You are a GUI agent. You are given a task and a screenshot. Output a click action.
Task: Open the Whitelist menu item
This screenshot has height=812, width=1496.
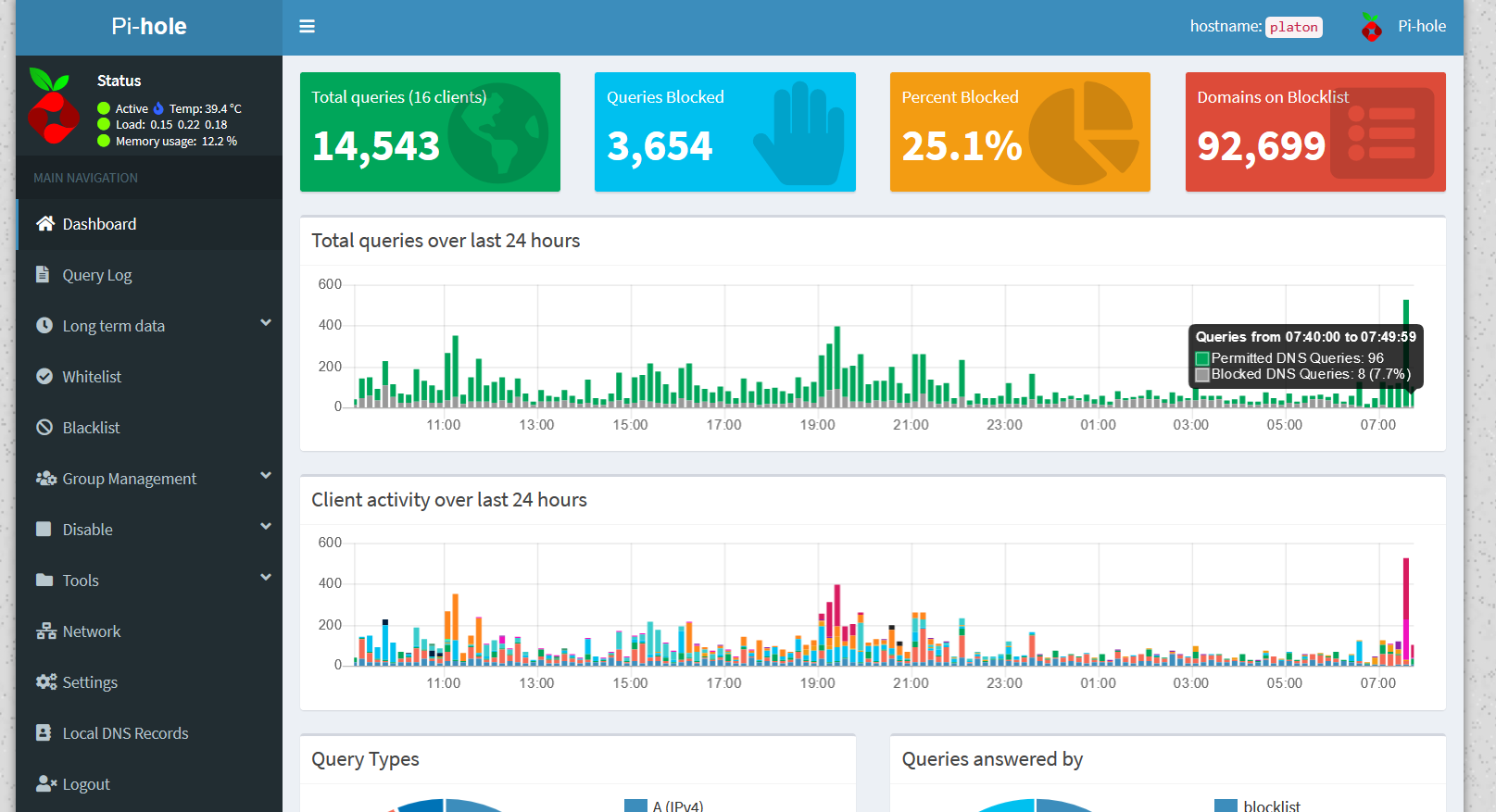pyautogui.click(x=92, y=377)
